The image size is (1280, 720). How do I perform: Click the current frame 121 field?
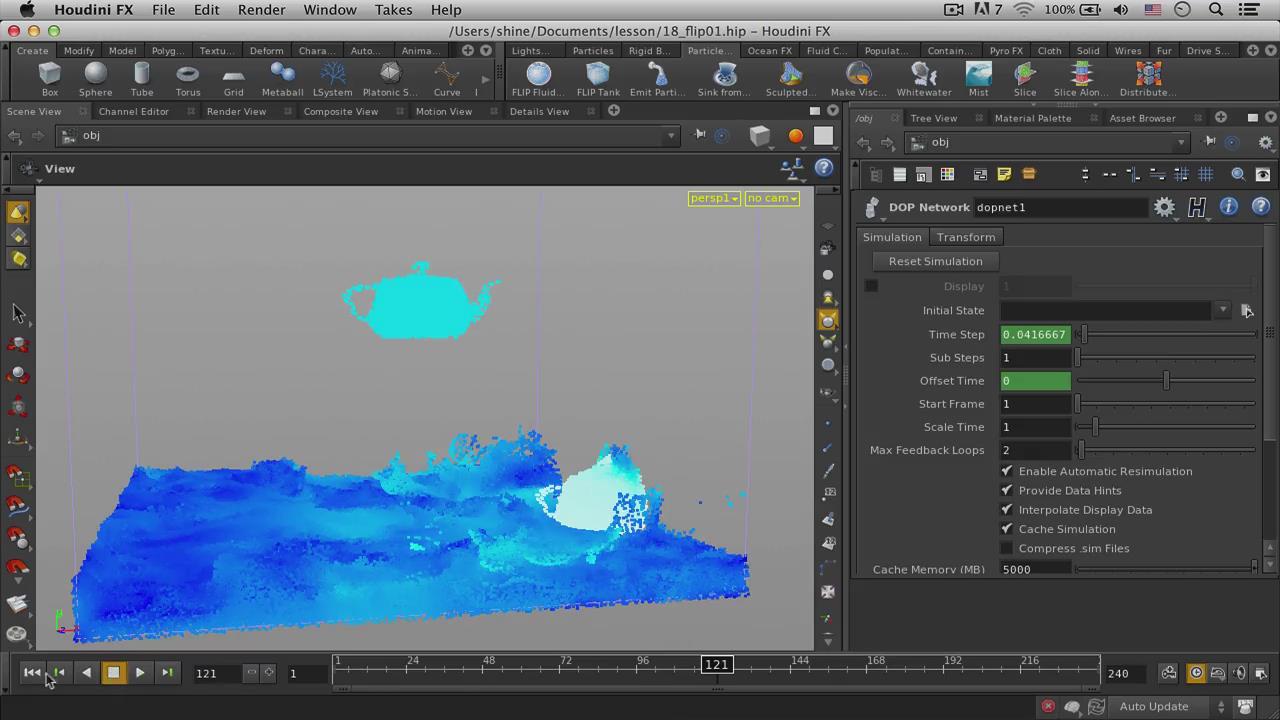[x=217, y=673]
